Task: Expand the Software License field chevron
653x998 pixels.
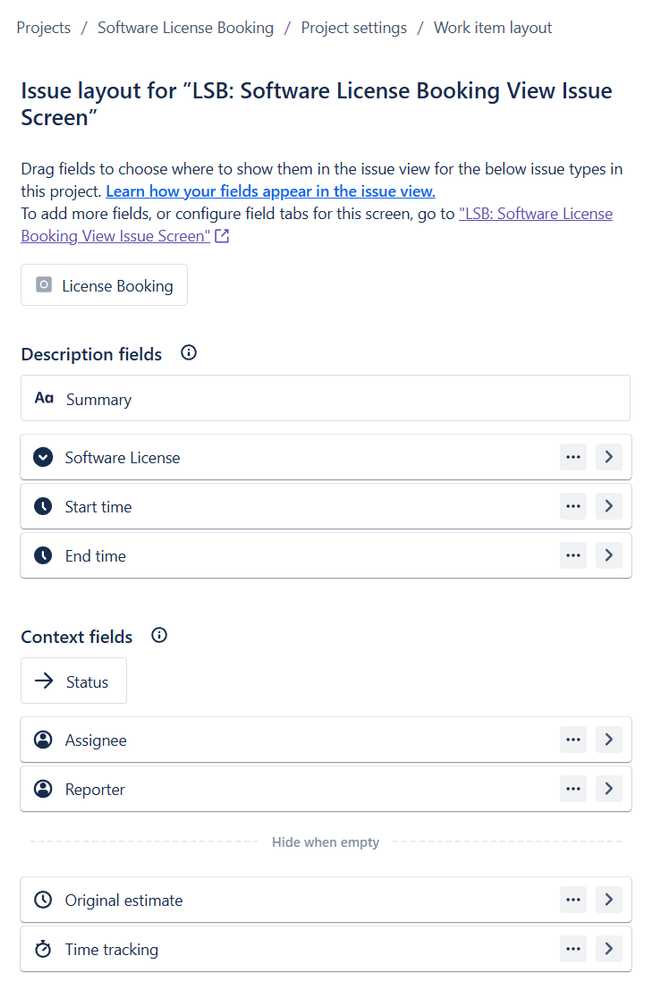Action: pos(609,457)
